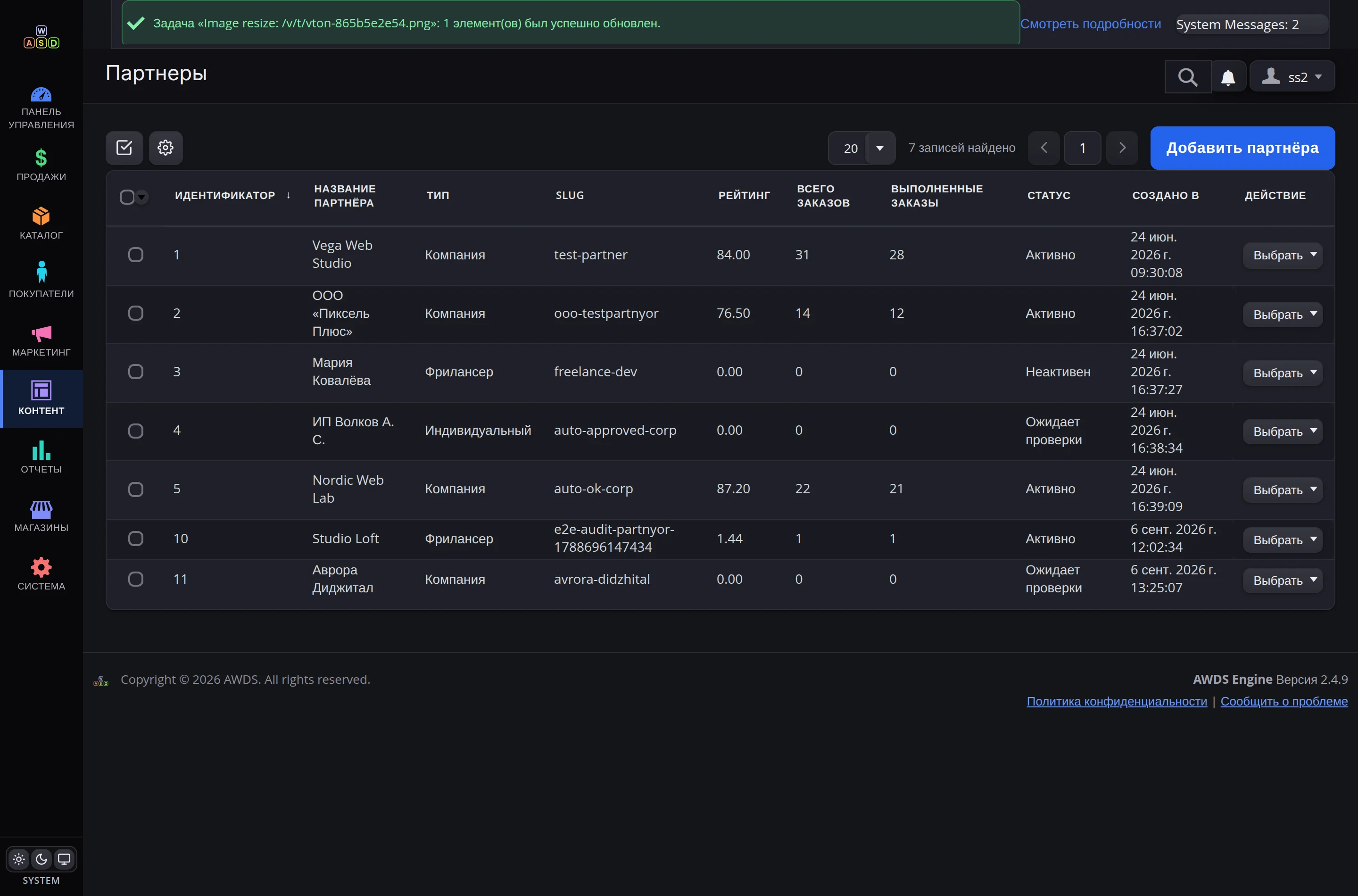
Task: Open Политика конфиденциальности link
Action: coord(1117,701)
